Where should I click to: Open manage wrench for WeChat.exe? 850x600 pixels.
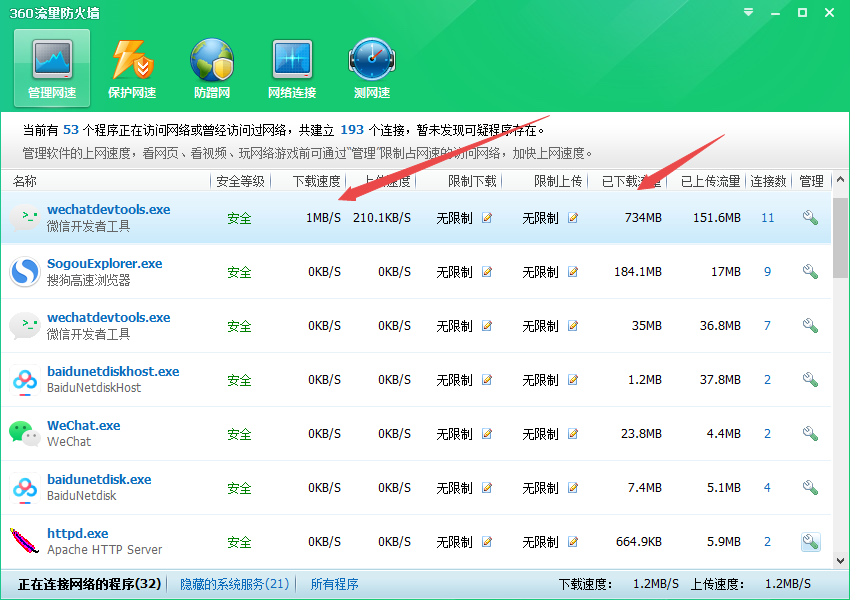810,433
